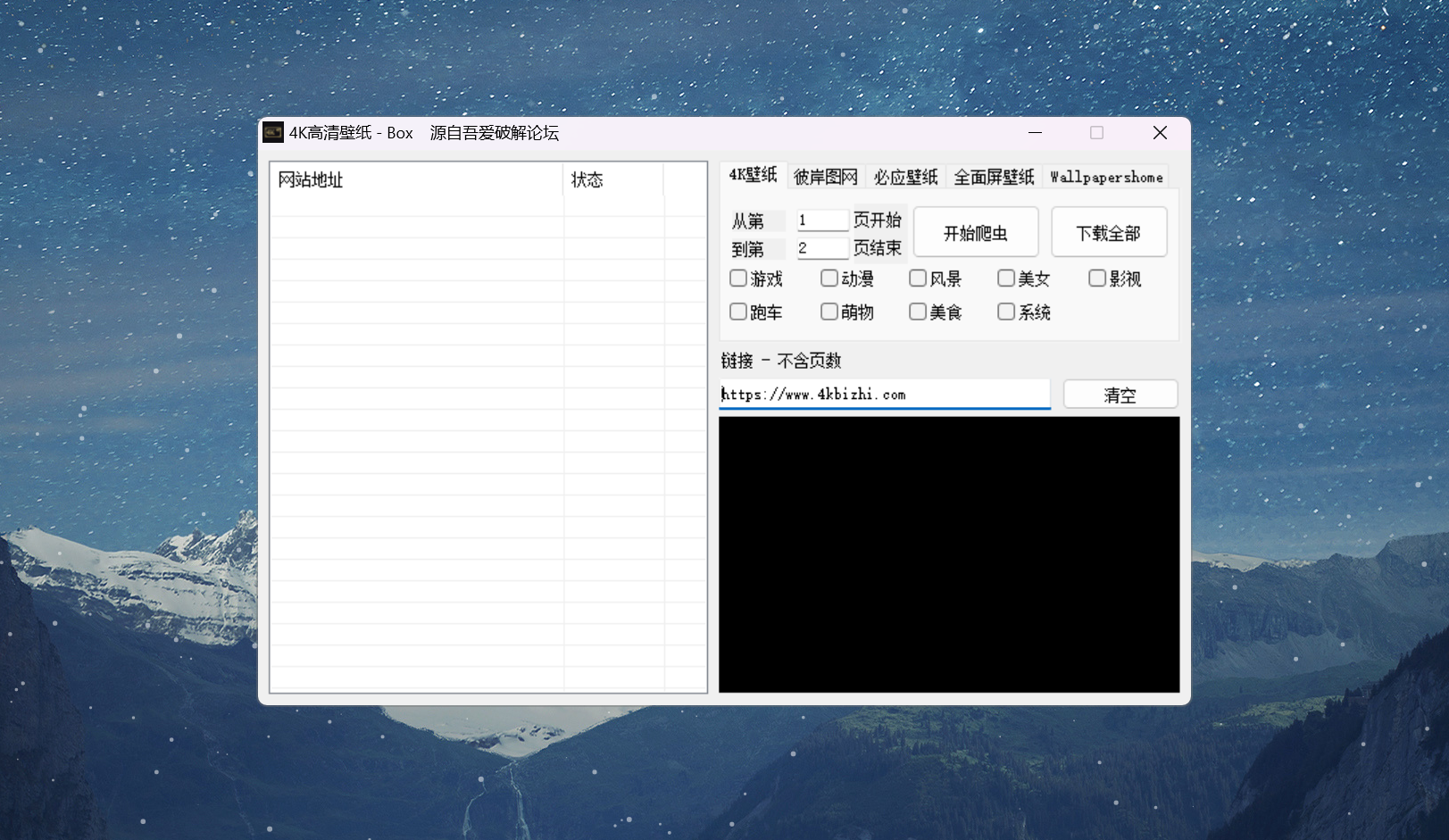Enable the 游戏 checkbox

pos(738,279)
